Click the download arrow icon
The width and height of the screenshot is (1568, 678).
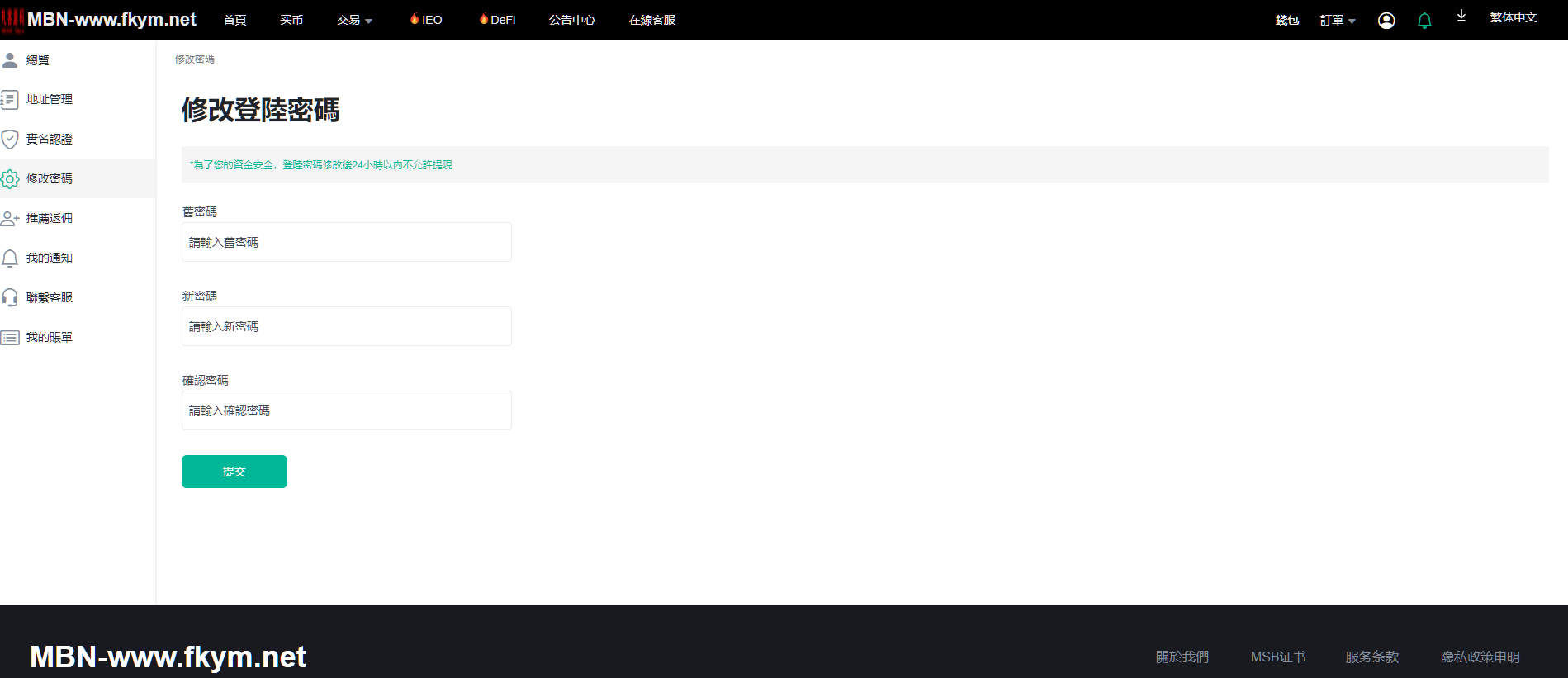pos(1461,16)
